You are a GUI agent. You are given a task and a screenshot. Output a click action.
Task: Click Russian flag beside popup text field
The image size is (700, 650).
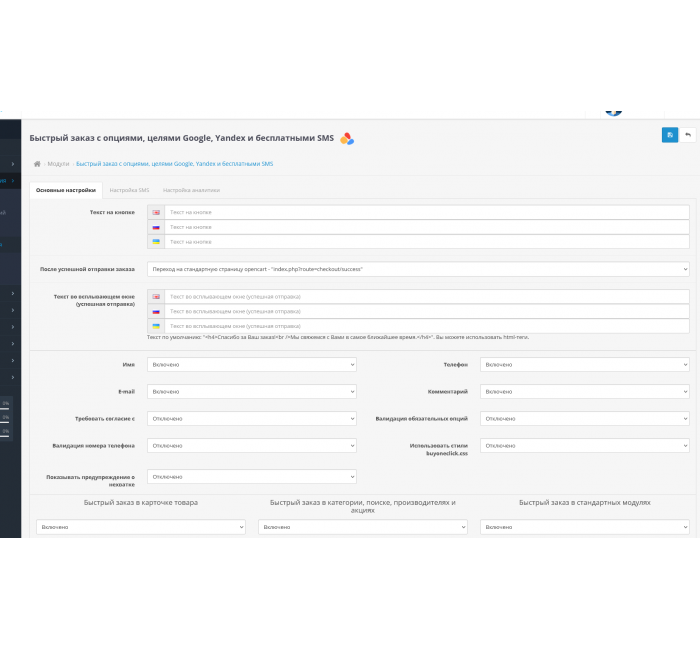tap(156, 312)
